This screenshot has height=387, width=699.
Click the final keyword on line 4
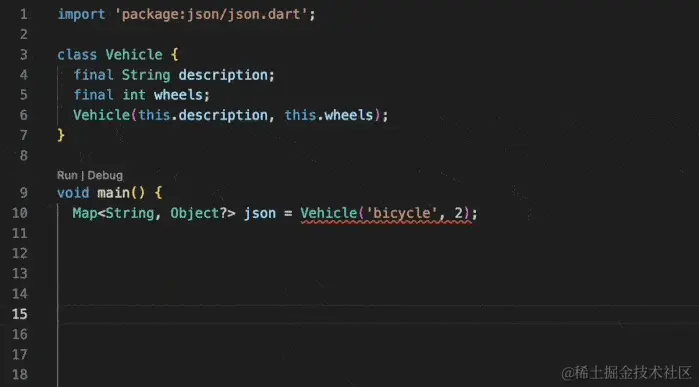(94, 75)
